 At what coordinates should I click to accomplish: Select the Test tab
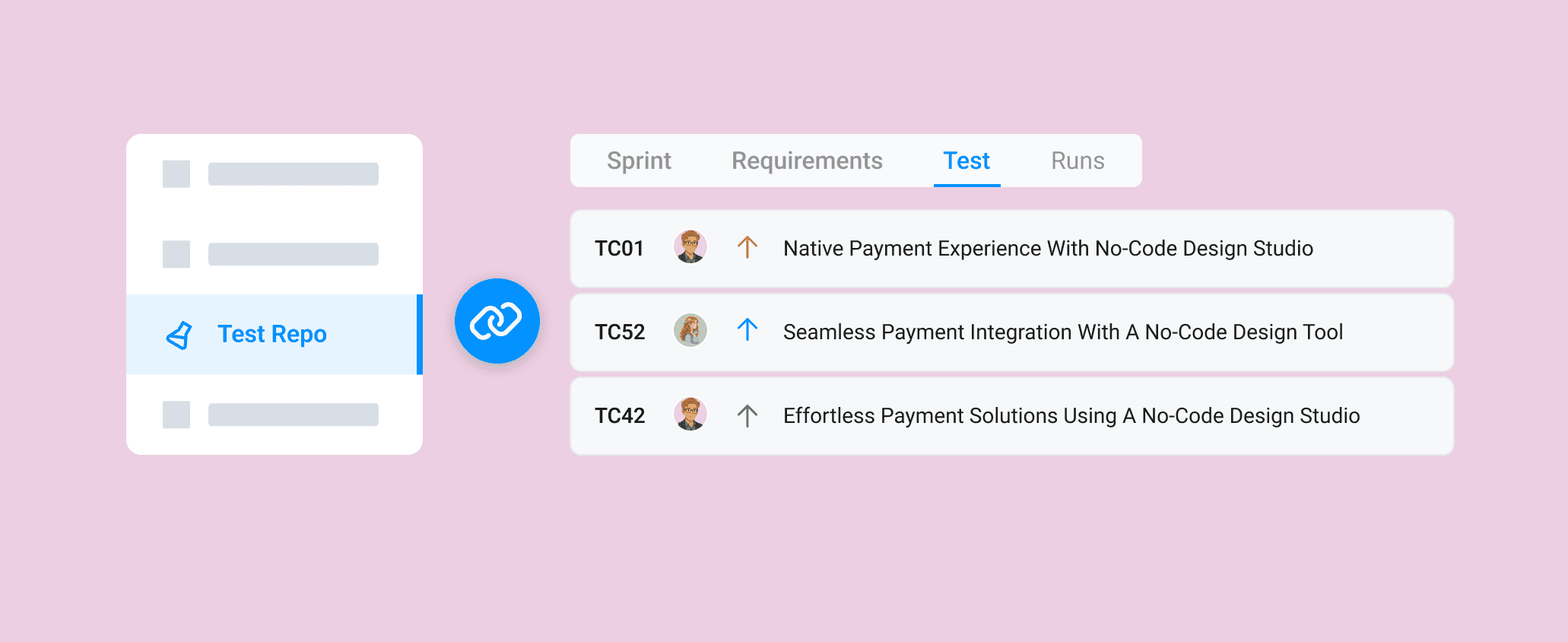[x=967, y=160]
